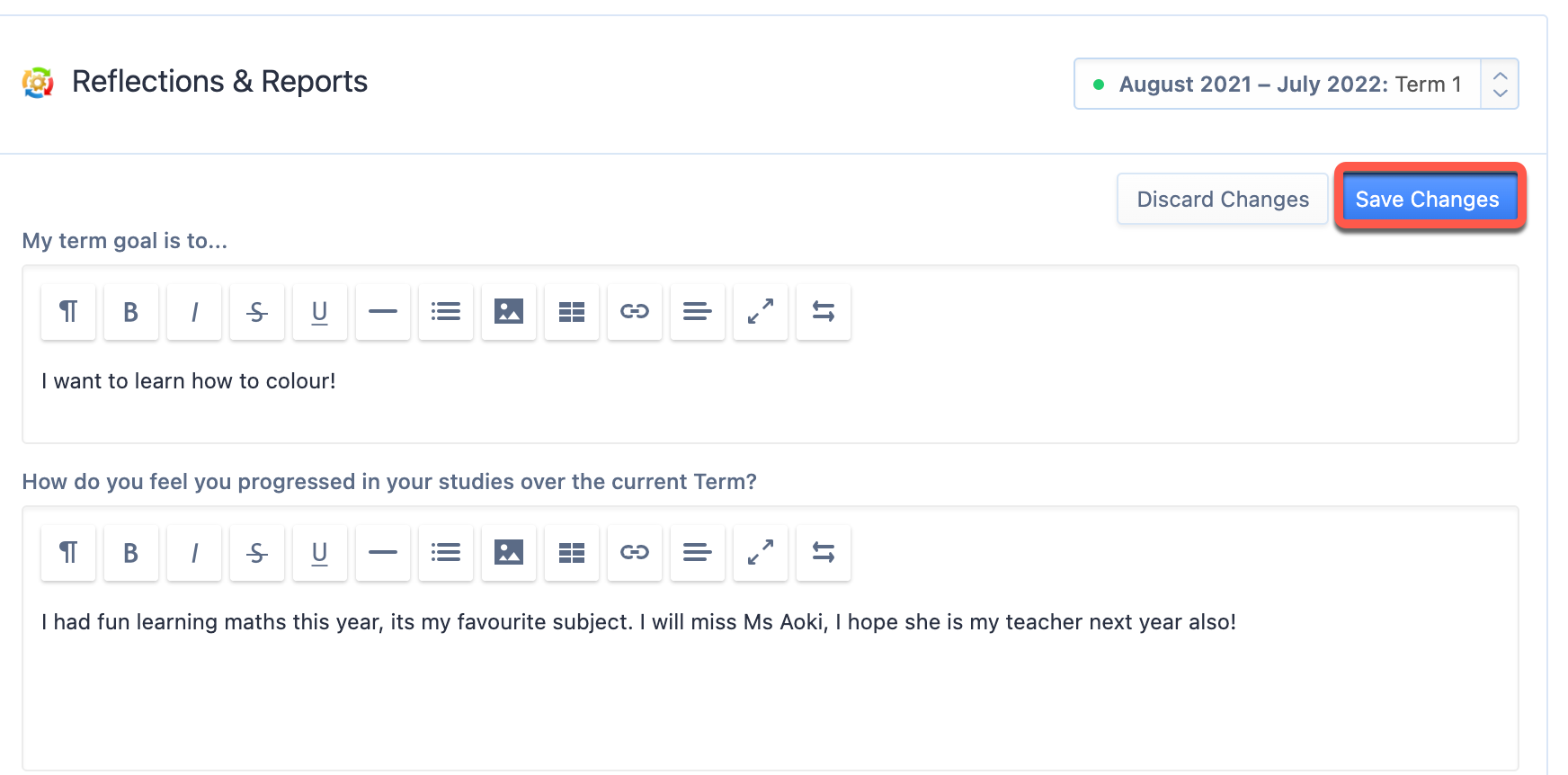Open alignment options in the progress editor
The image size is (1568, 775).
(x=698, y=553)
